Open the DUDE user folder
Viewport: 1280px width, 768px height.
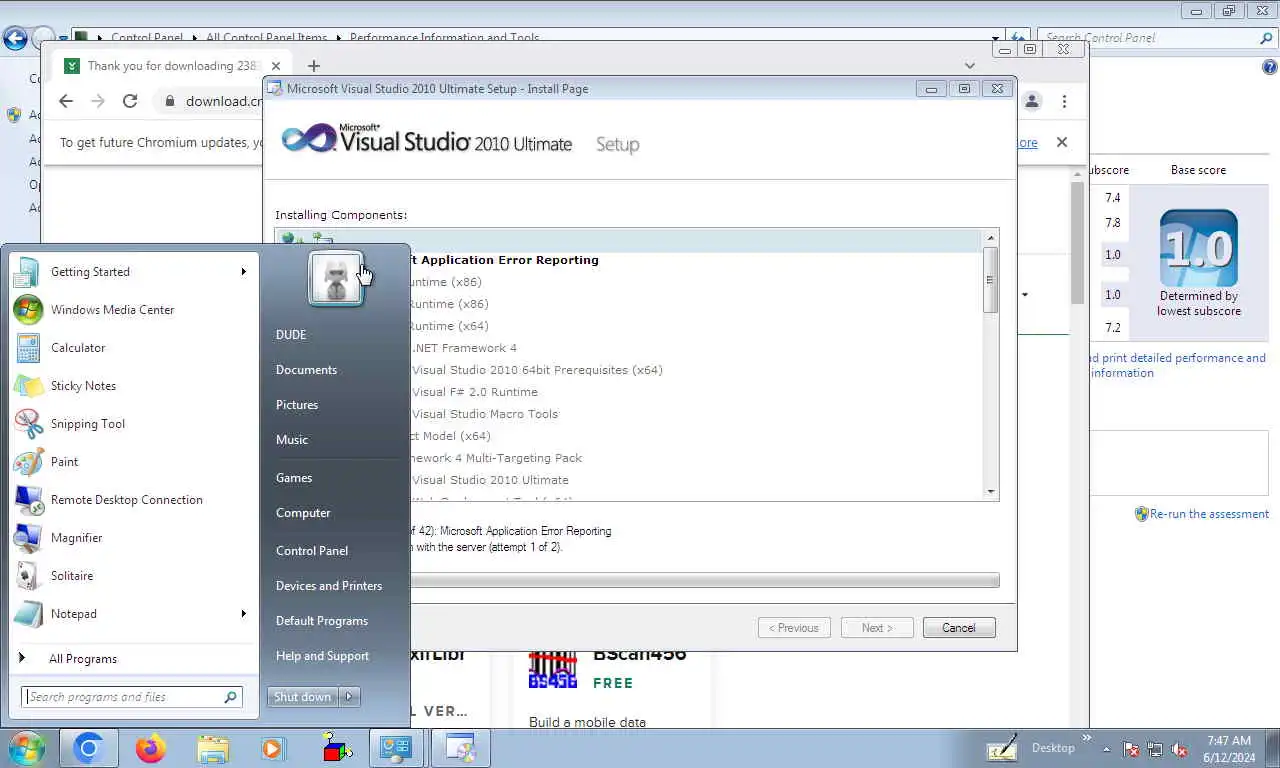pyautogui.click(x=291, y=335)
